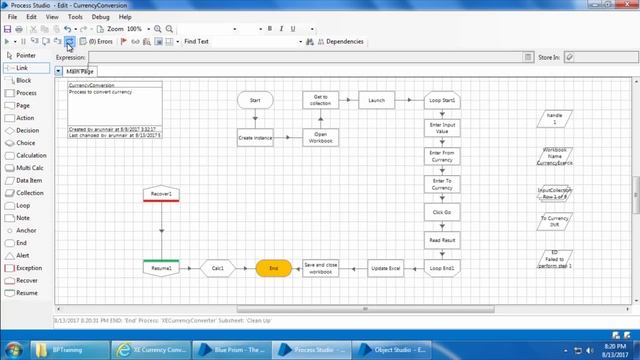Click the orange End stage on canvas
The height and width of the screenshot is (360, 640).
(x=273, y=268)
